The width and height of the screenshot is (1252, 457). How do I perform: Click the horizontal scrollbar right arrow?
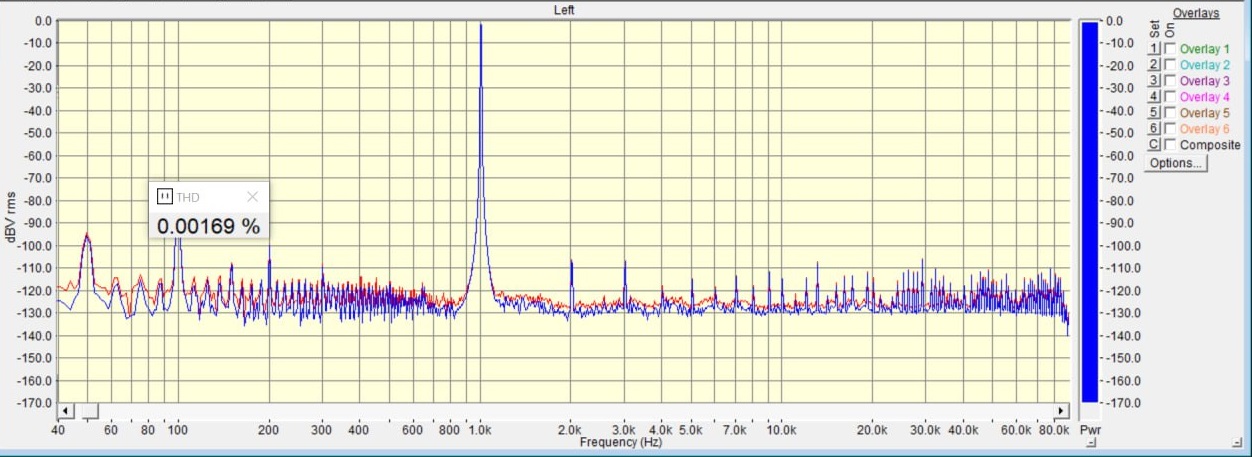coord(1062,411)
